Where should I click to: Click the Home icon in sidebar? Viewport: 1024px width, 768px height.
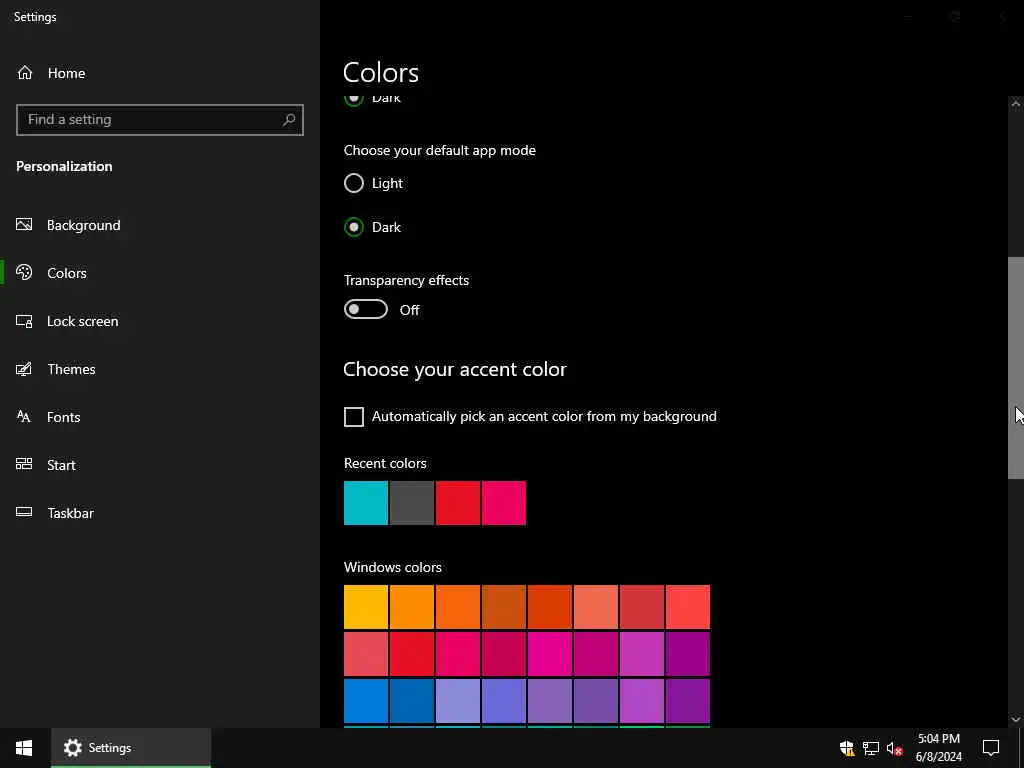tap(25, 73)
